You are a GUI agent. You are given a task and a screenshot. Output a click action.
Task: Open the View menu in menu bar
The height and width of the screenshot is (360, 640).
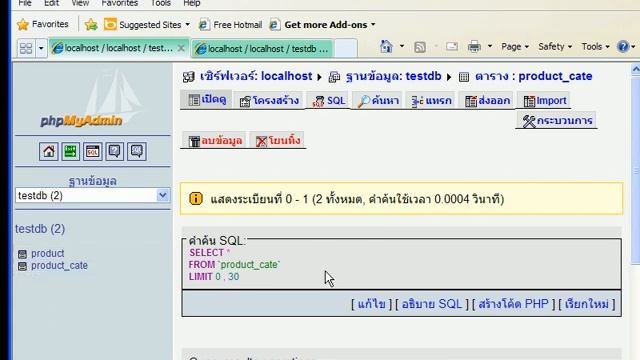tap(80, 3)
